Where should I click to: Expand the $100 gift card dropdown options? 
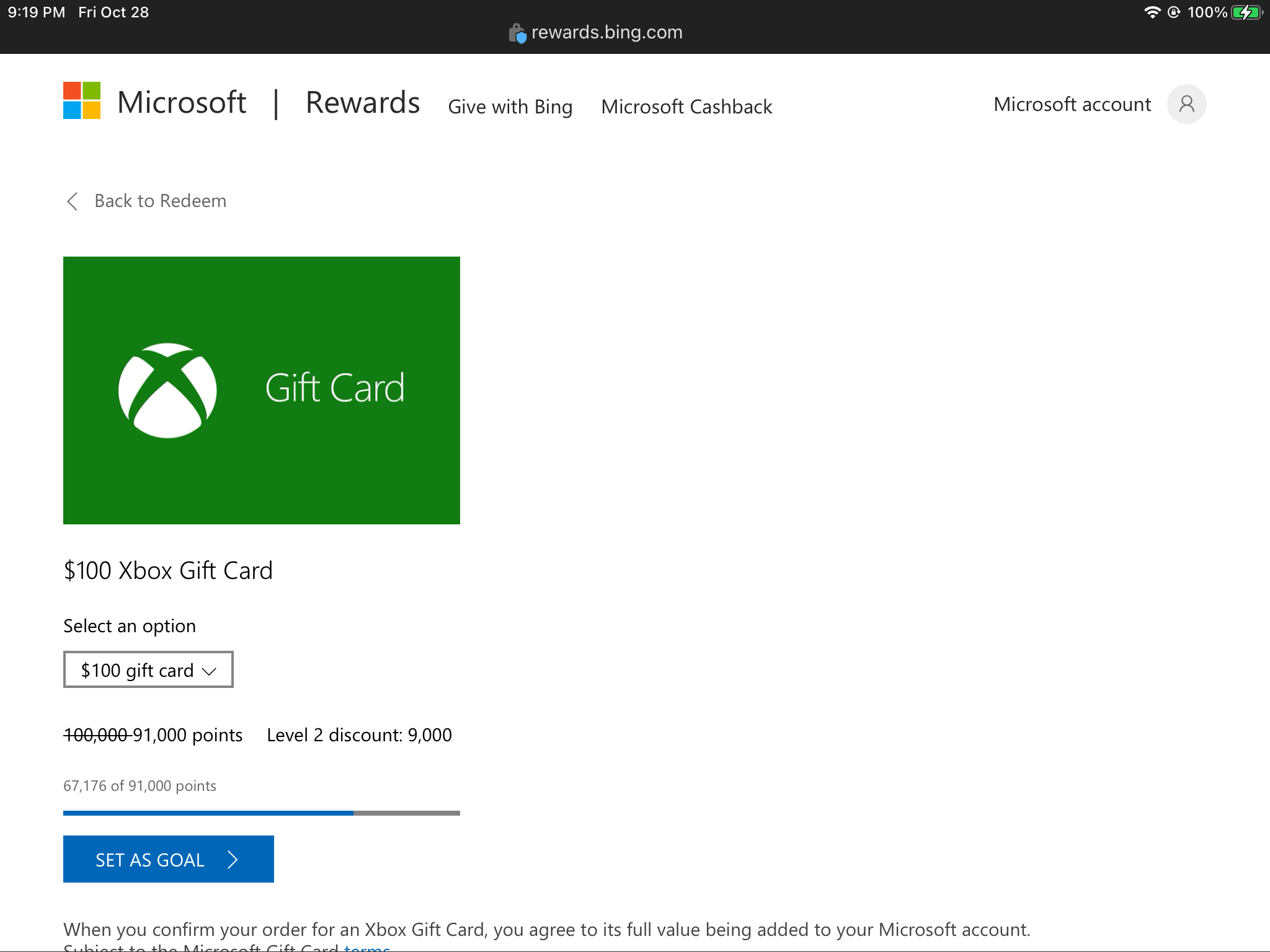pos(148,669)
